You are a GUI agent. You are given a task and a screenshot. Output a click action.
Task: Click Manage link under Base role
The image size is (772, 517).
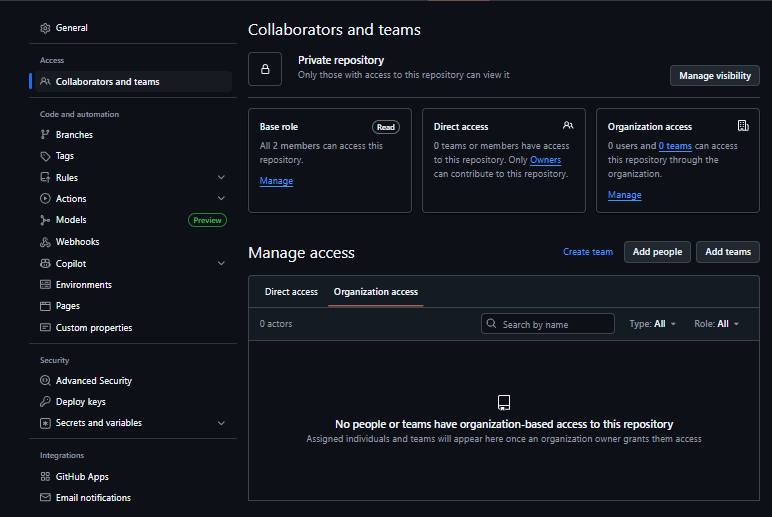276,181
